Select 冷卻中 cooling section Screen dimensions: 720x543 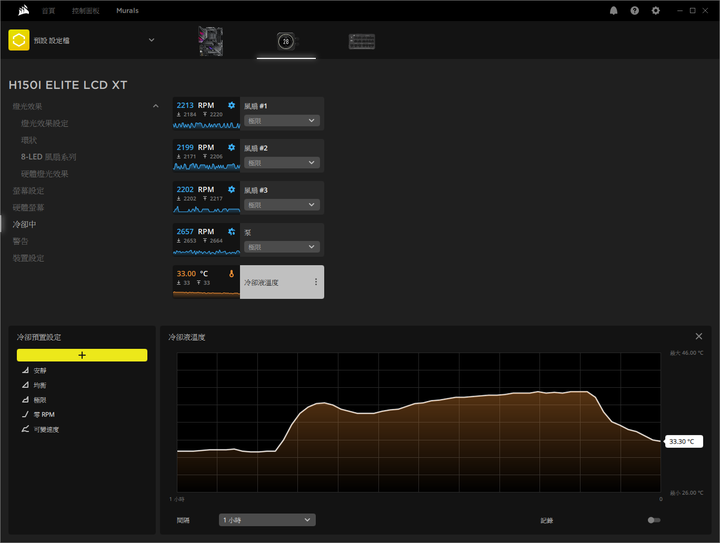tap(24, 224)
